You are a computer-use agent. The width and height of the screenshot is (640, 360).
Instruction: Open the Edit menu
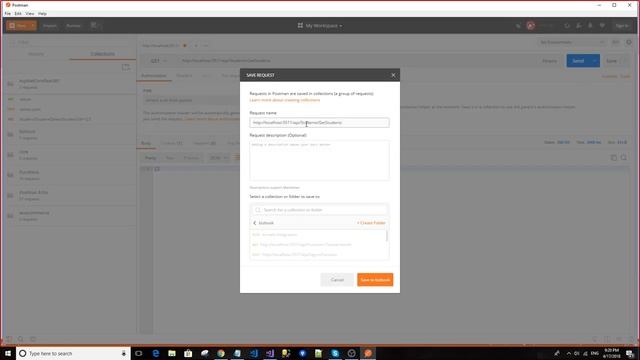point(18,13)
